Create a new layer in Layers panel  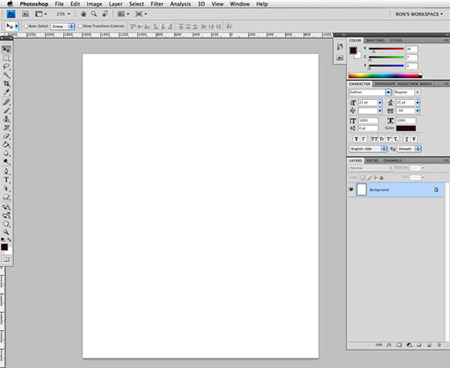point(429,345)
